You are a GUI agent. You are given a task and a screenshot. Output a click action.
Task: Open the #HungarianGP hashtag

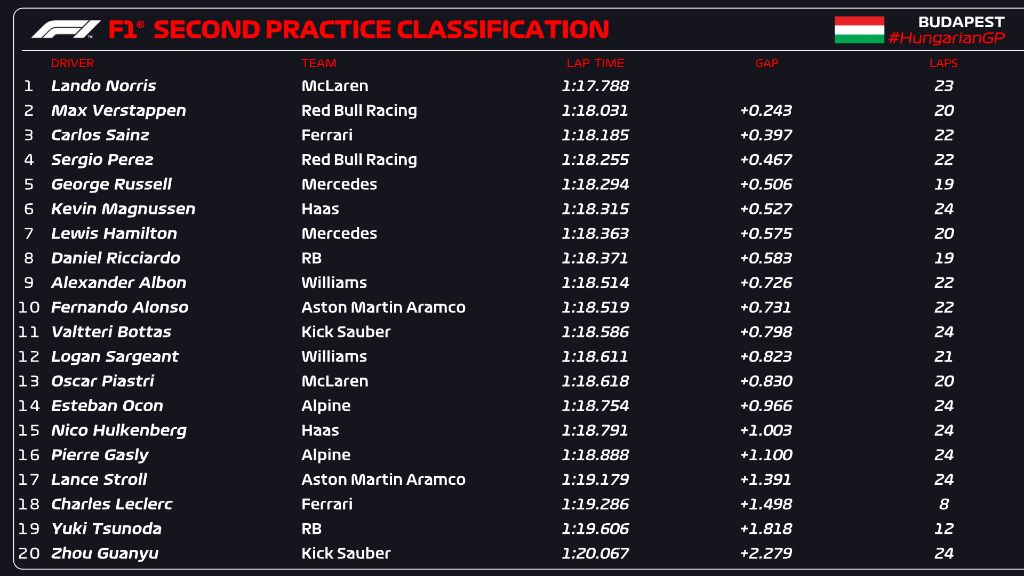tap(946, 38)
